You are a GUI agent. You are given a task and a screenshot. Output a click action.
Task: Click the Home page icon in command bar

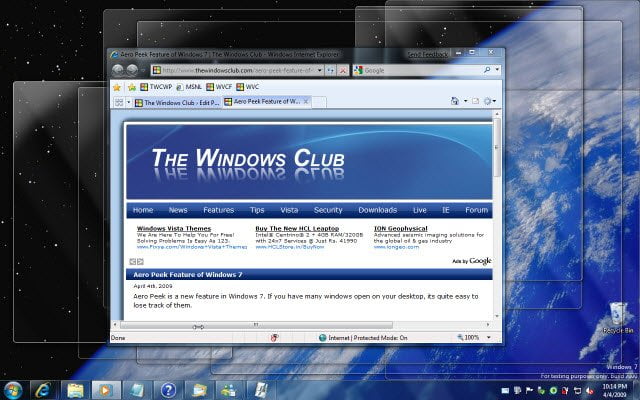point(454,101)
